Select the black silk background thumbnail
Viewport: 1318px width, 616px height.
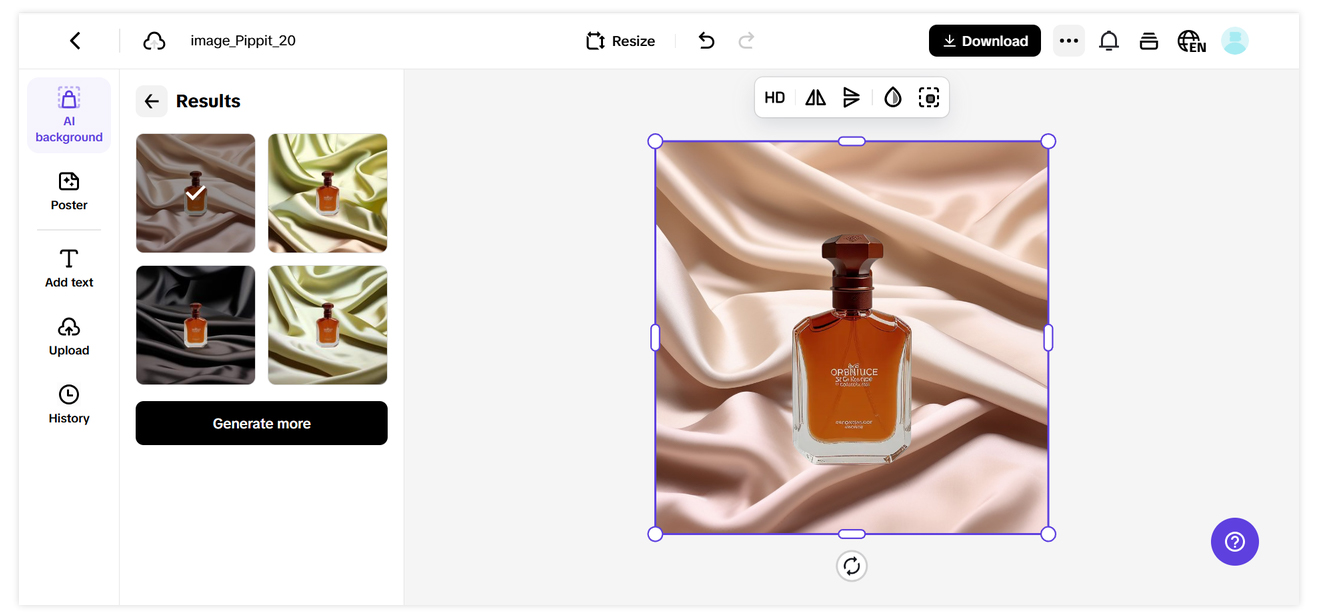click(x=196, y=325)
